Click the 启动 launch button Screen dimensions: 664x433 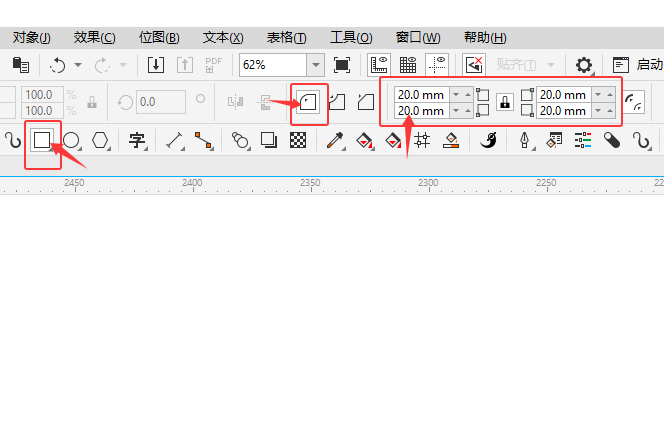tap(638, 65)
